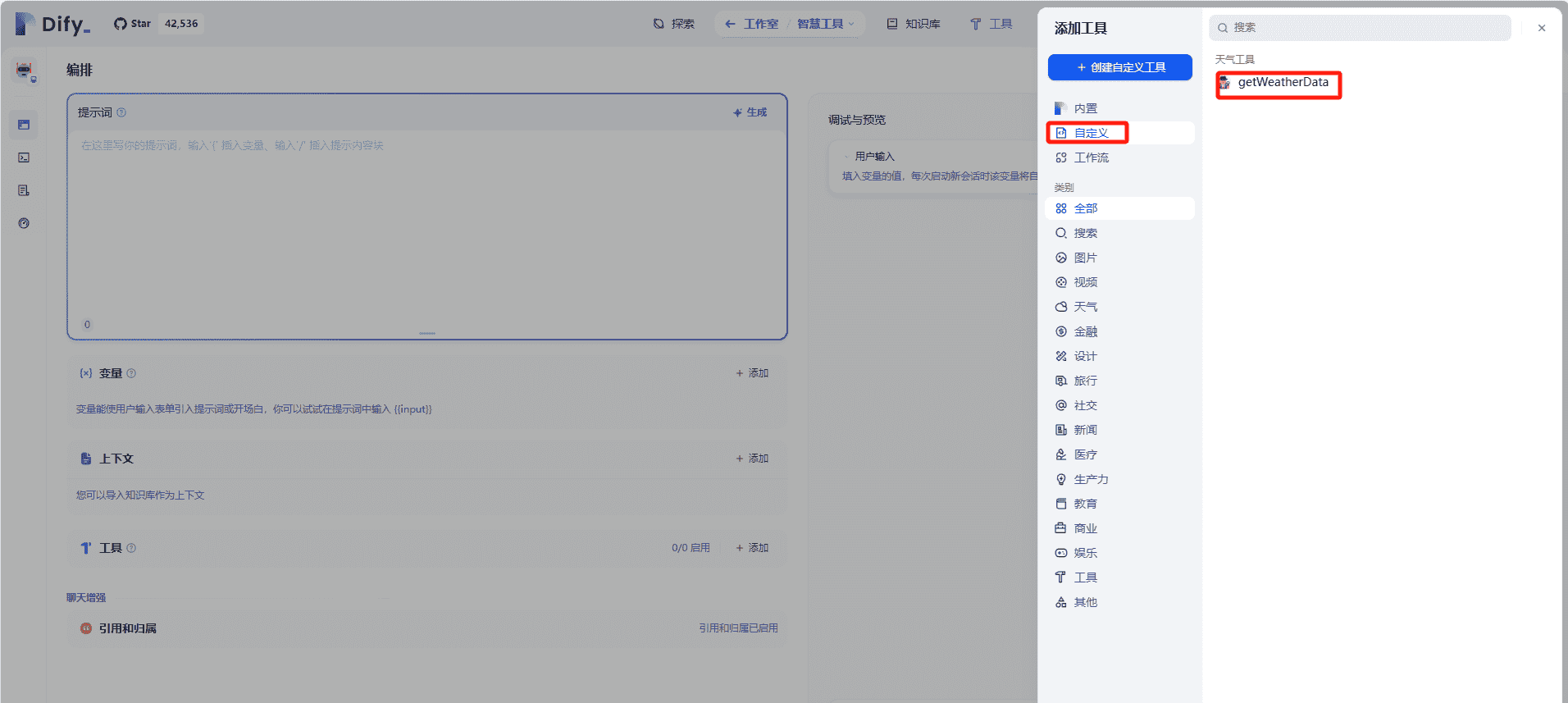Filter by 社交 category
Screen dimensions: 1568x703
1120,405
